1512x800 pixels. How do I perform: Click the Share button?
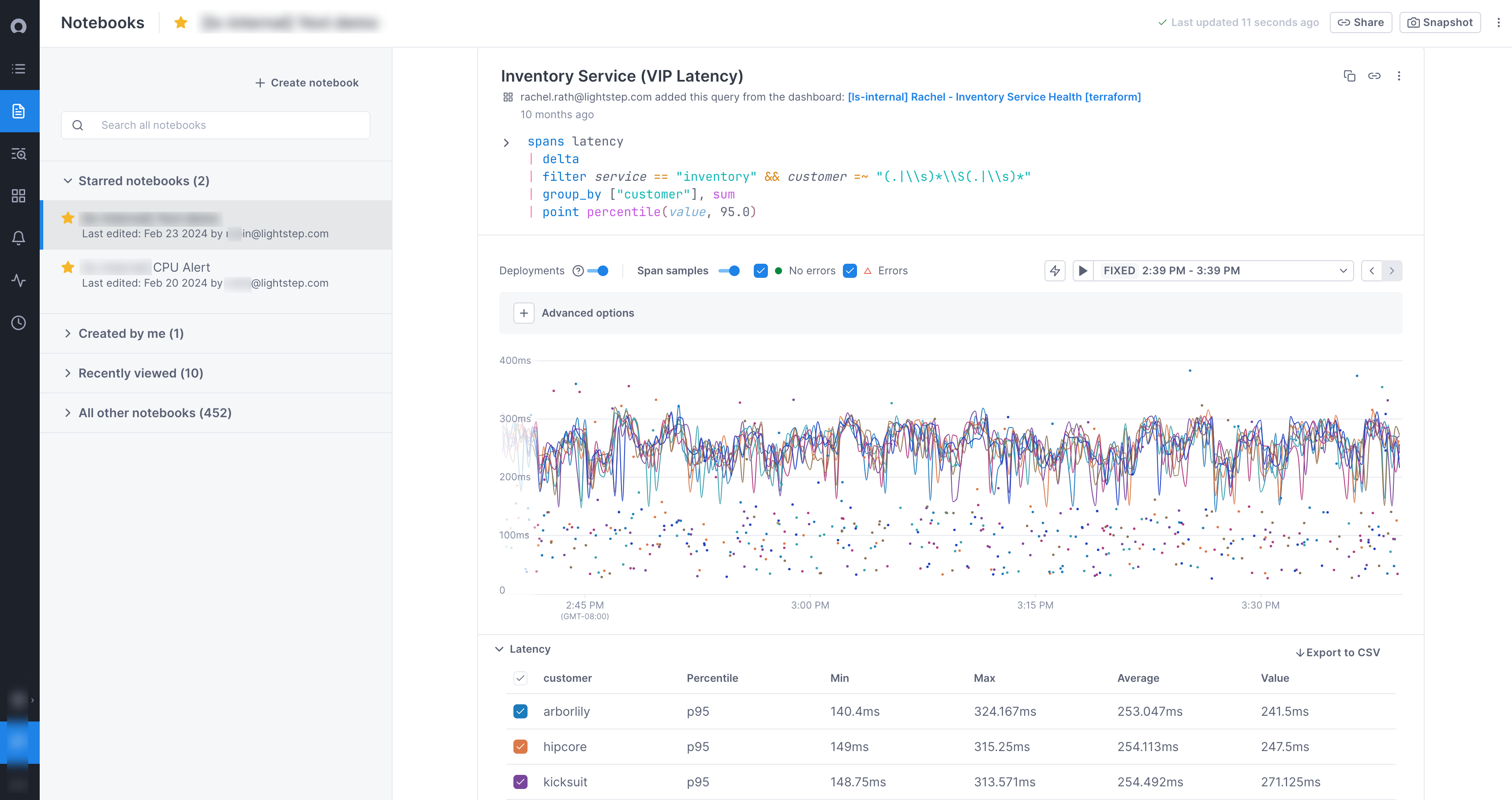1361,22
